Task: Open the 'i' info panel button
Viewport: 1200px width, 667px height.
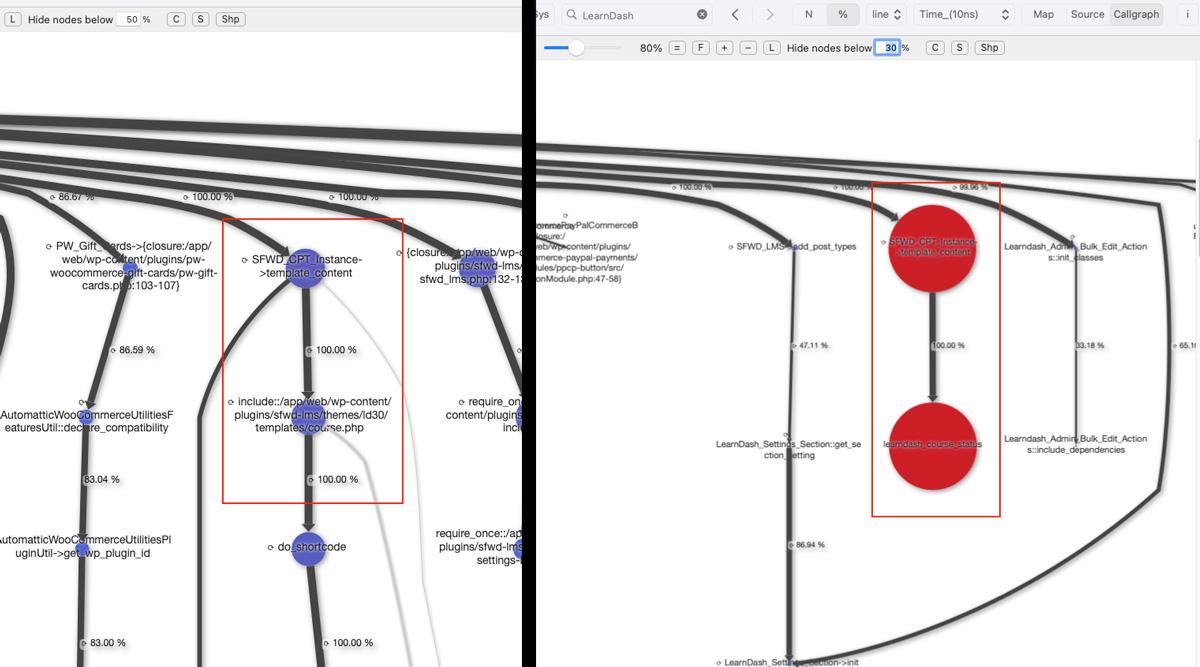Action: tap(1186, 15)
